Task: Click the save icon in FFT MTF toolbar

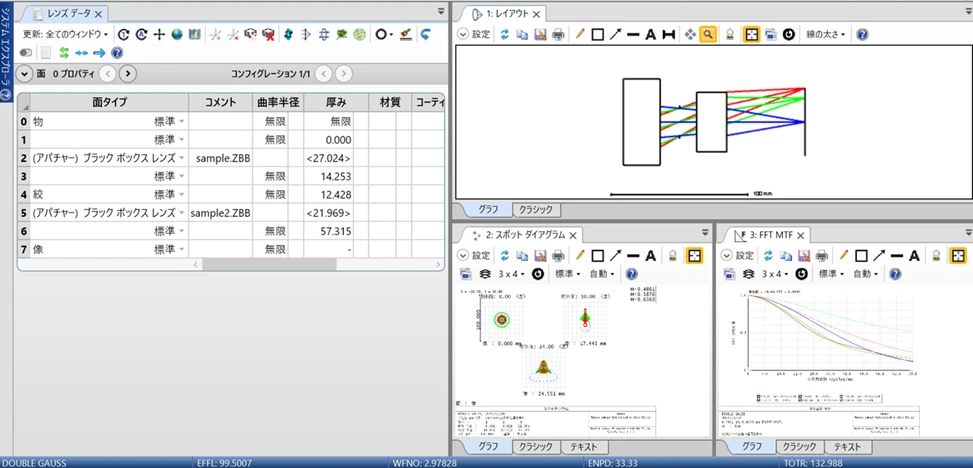Action: tap(803, 255)
